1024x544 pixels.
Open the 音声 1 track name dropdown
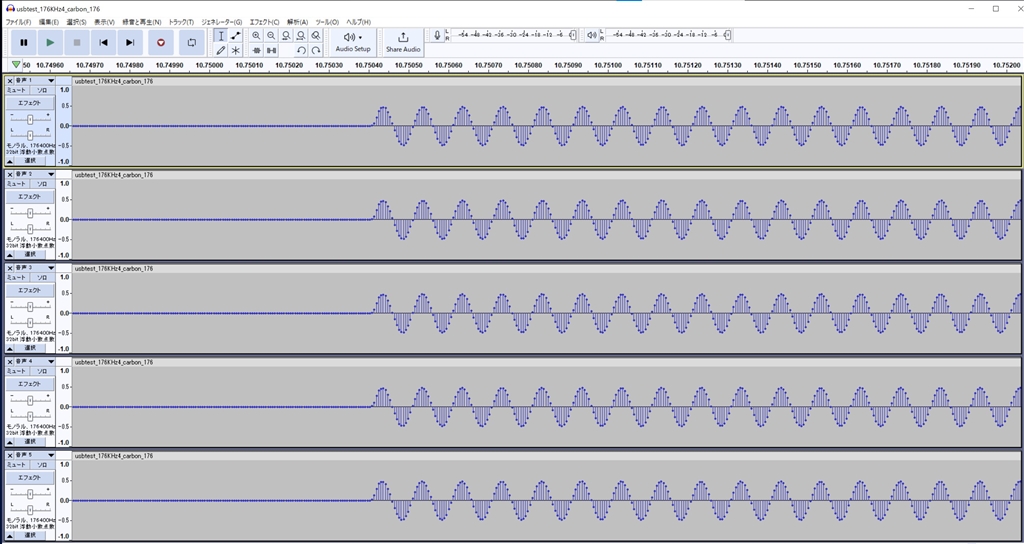tap(51, 80)
